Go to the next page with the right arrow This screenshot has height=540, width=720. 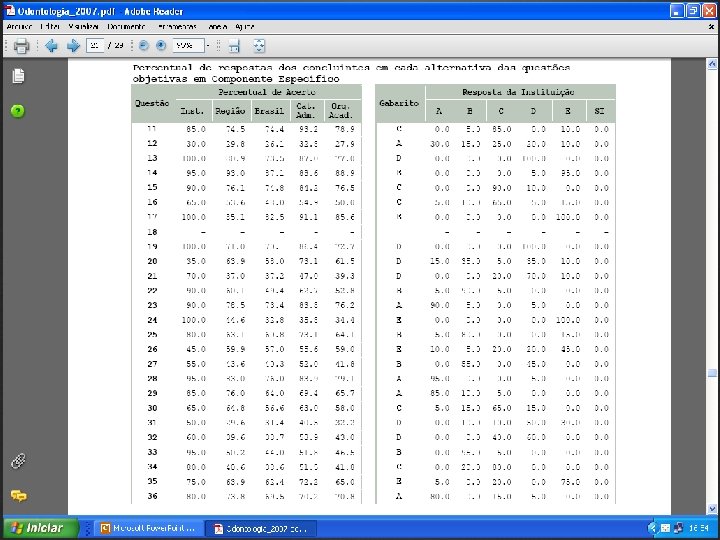click(x=73, y=45)
